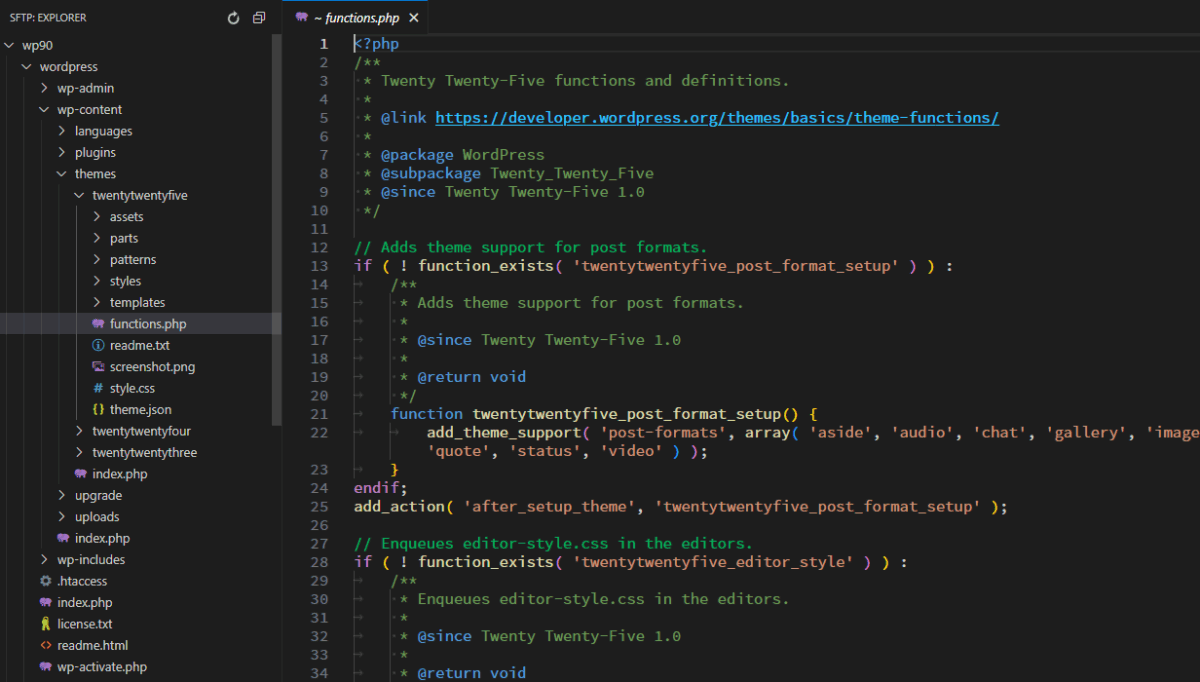1200x682 pixels.
Task: Open readme.html in the file tree
Action: [93, 645]
